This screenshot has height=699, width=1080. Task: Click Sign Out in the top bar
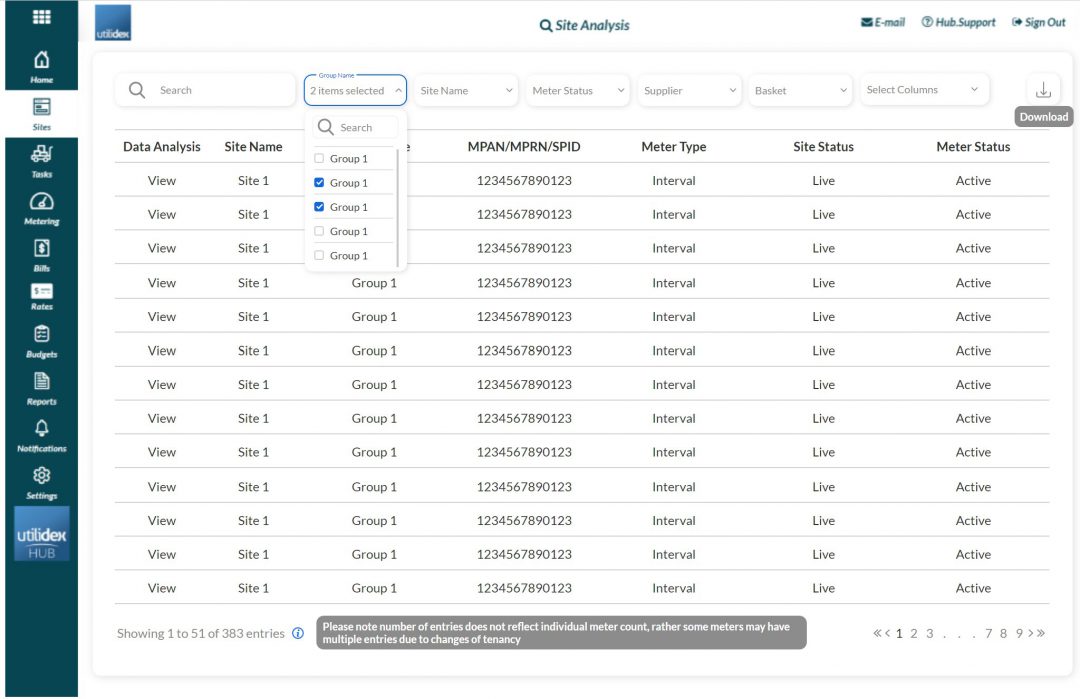click(1038, 22)
